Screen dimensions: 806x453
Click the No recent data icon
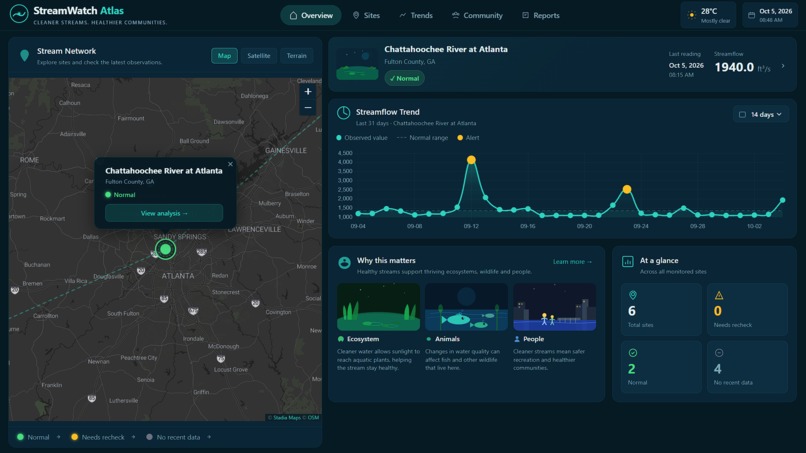(x=719, y=353)
